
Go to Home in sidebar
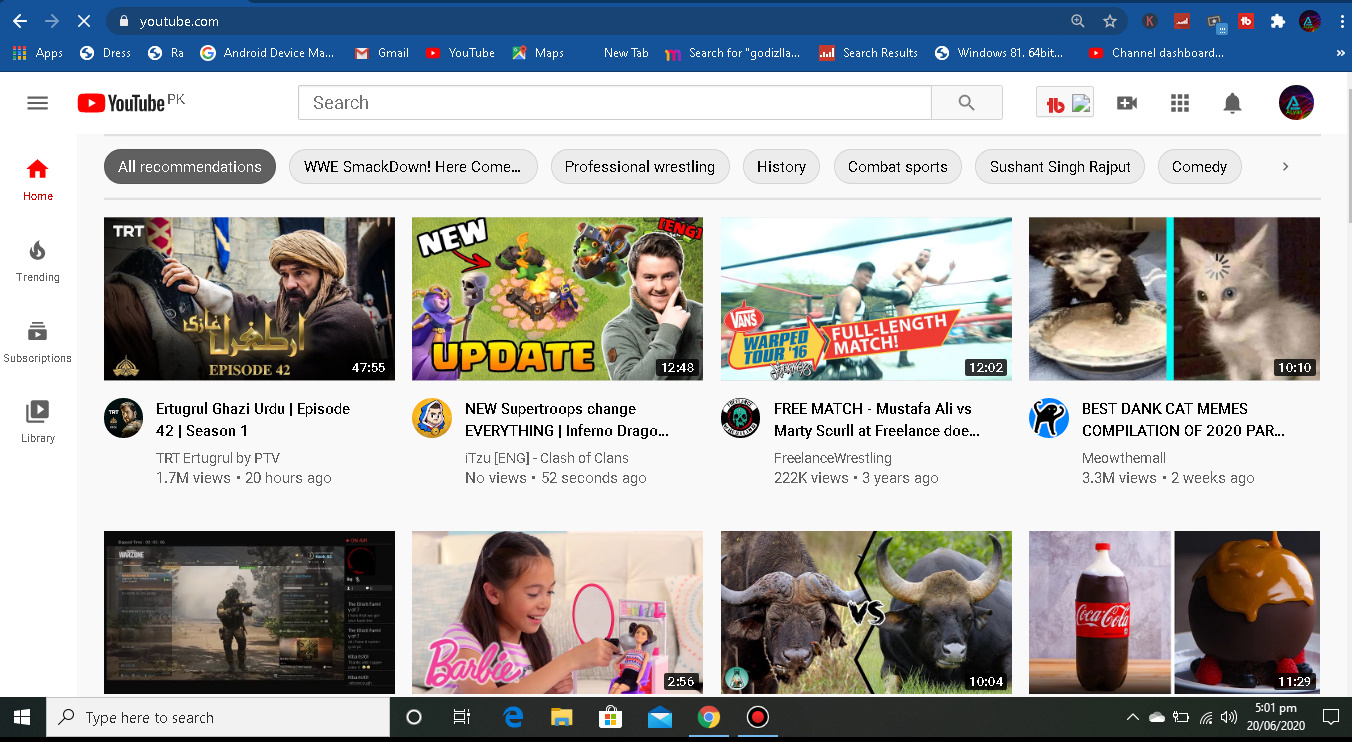(38, 180)
